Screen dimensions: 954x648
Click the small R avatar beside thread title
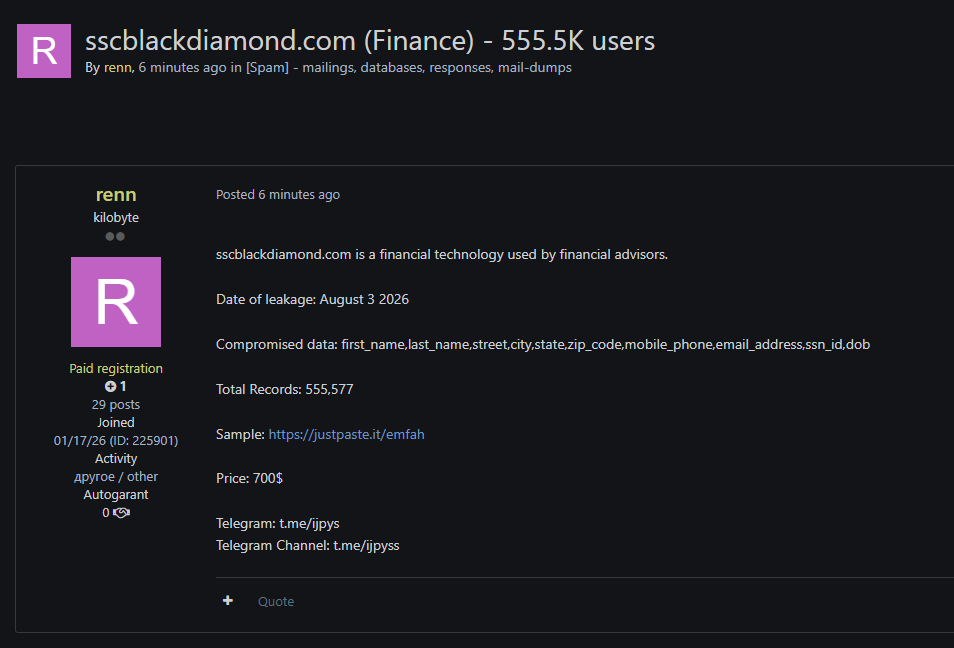pyautogui.click(x=44, y=51)
